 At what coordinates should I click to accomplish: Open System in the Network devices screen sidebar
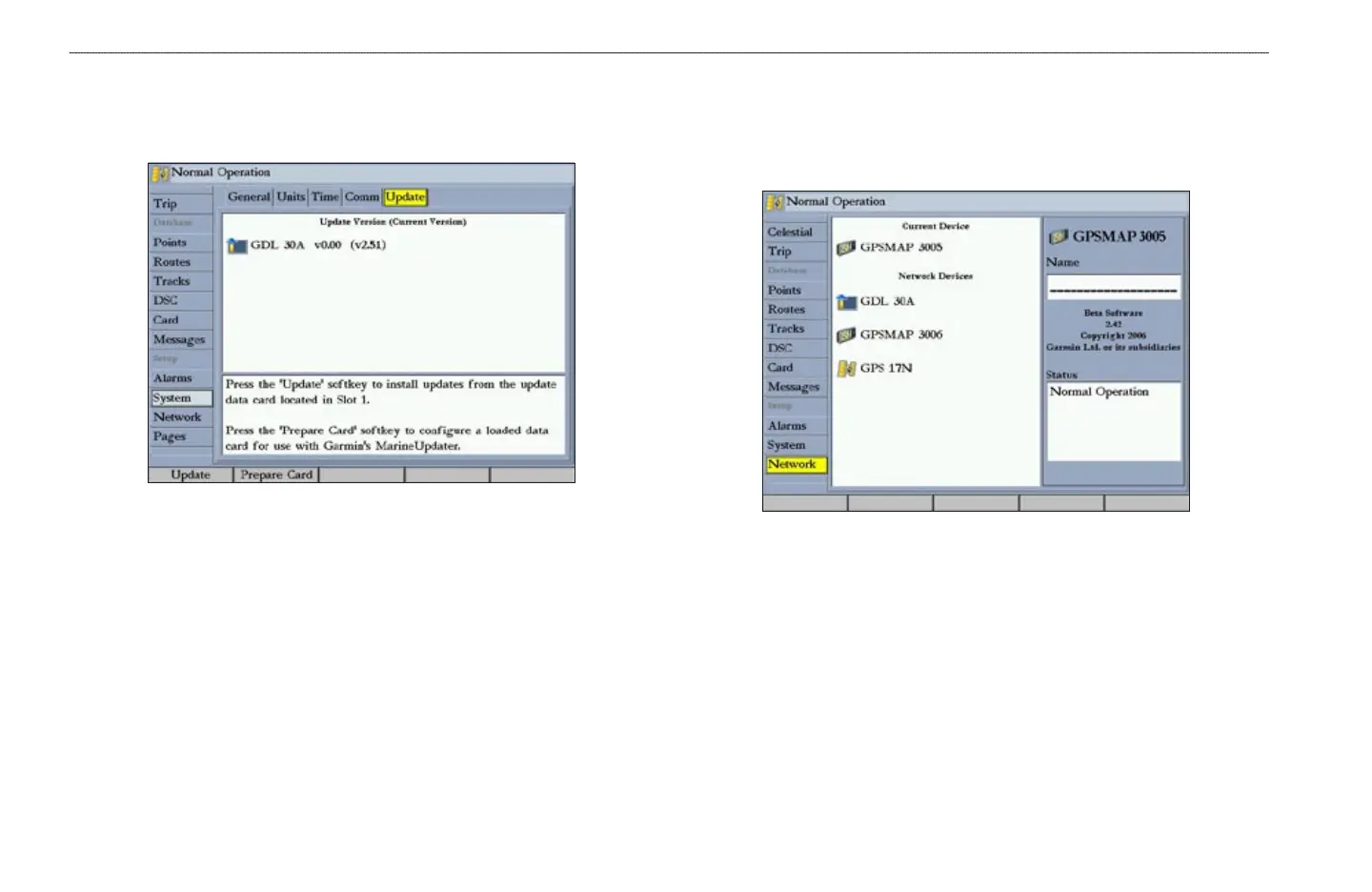click(x=796, y=445)
